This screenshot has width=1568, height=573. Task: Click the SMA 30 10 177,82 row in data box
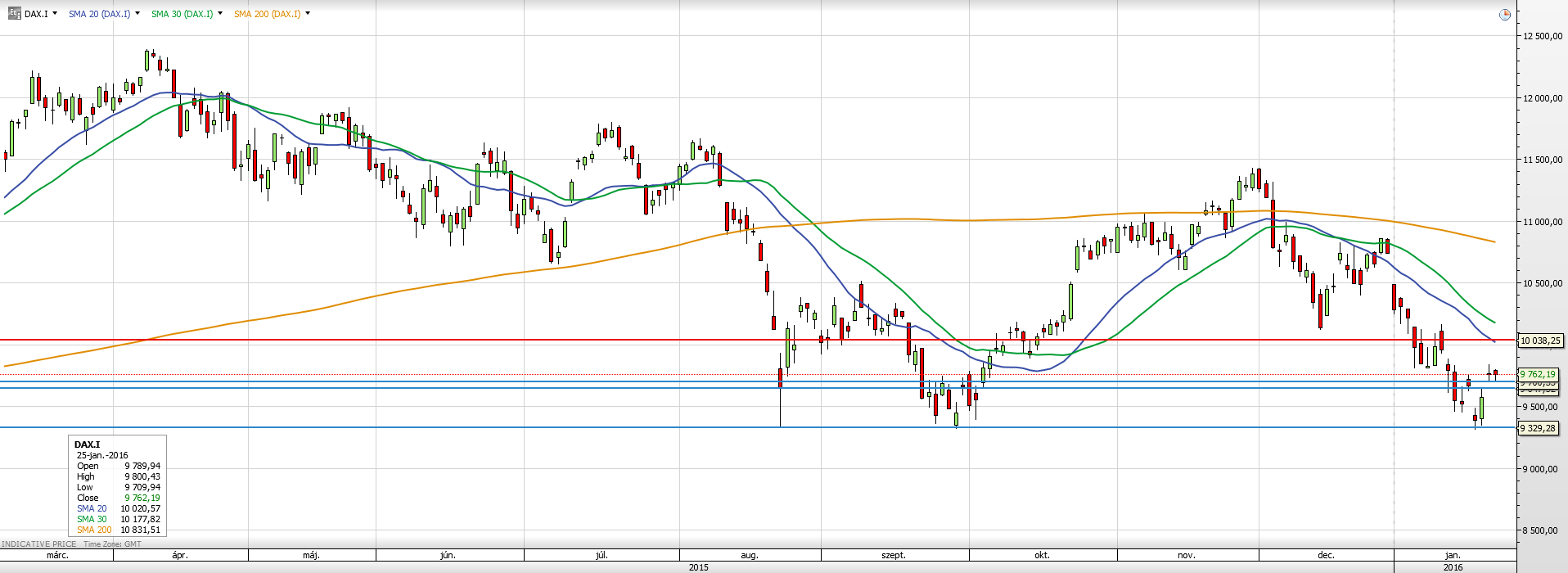[x=118, y=519]
